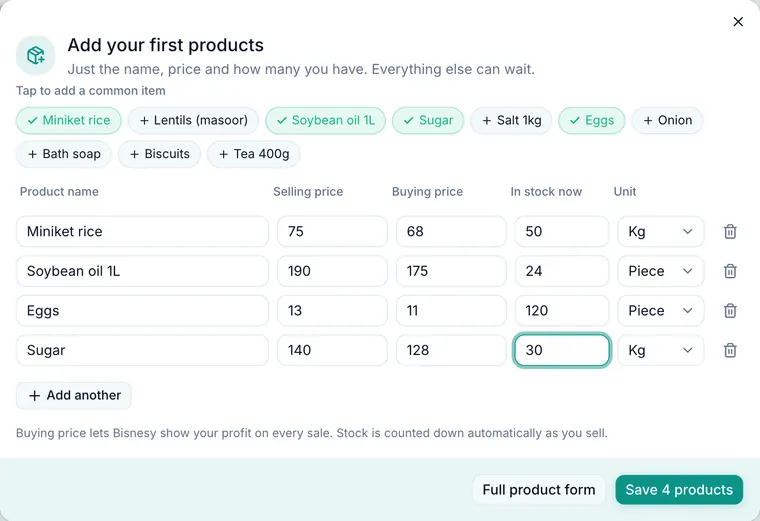Deselect the Miniket rice chip

(69, 121)
